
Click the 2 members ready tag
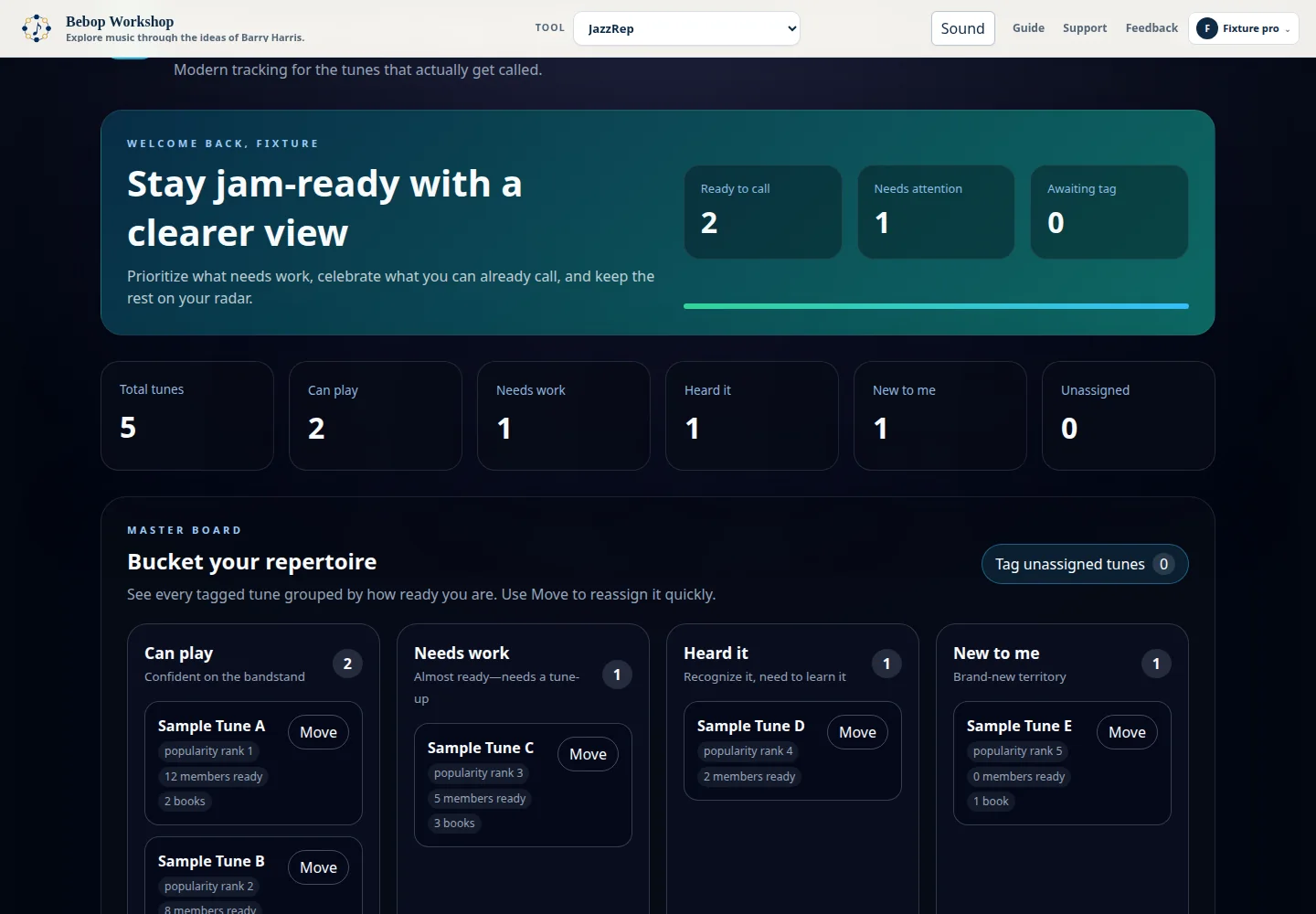pyautogui.click(x=749, y=777)
